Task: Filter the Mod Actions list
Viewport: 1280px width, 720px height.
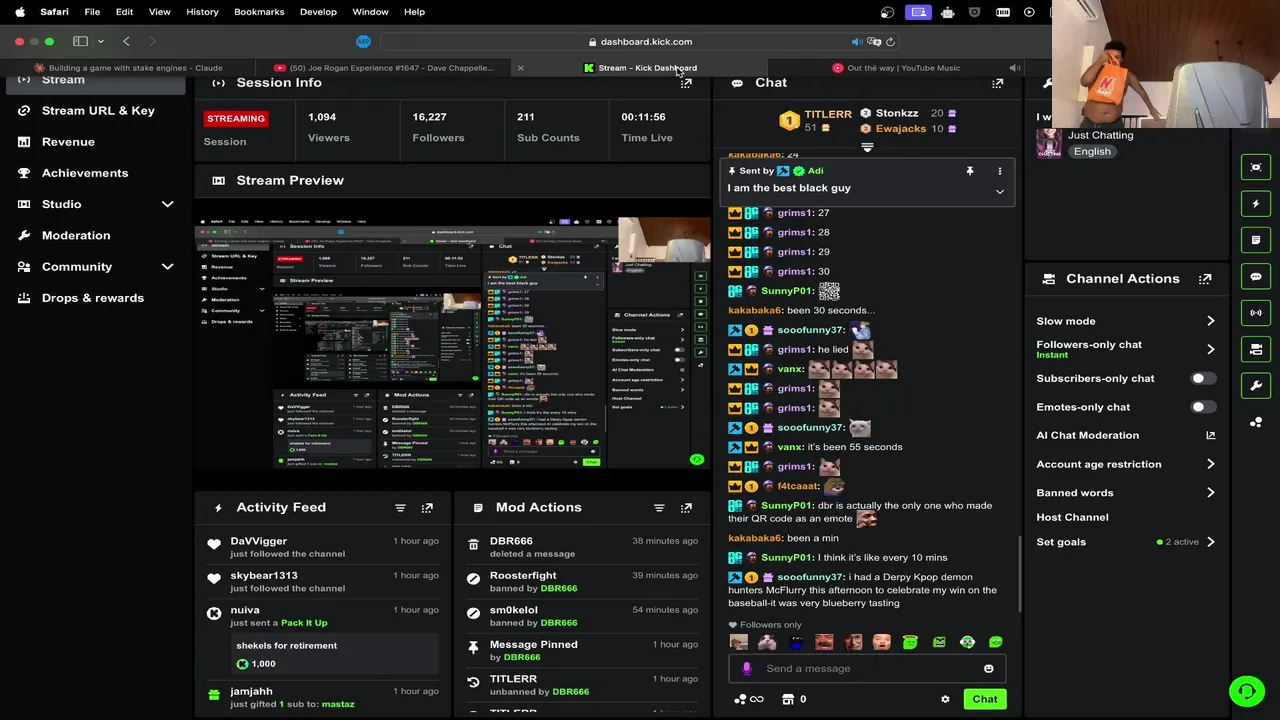Action: click(659, 508)
